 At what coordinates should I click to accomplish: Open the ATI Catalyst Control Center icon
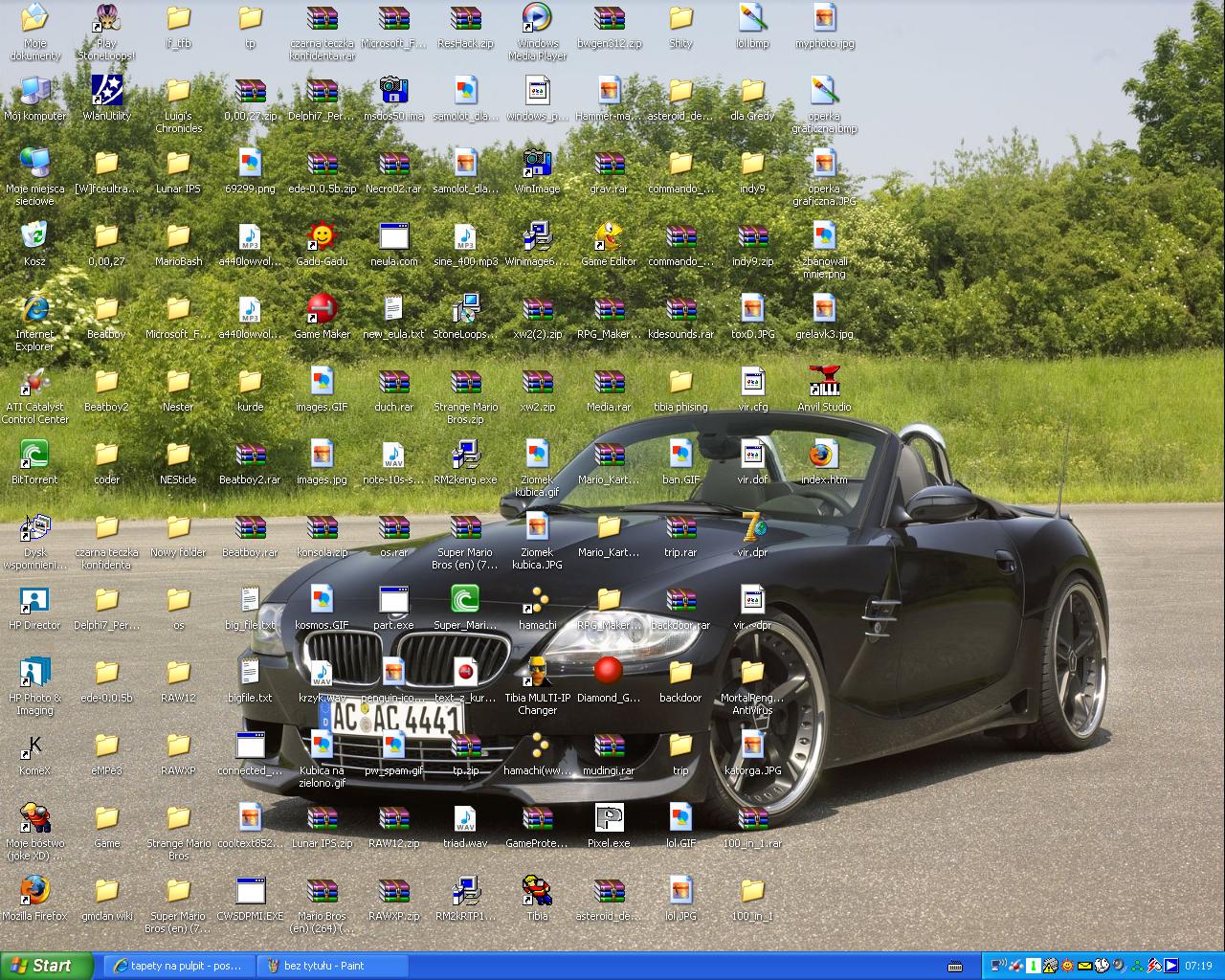click(x=34, y=383)
